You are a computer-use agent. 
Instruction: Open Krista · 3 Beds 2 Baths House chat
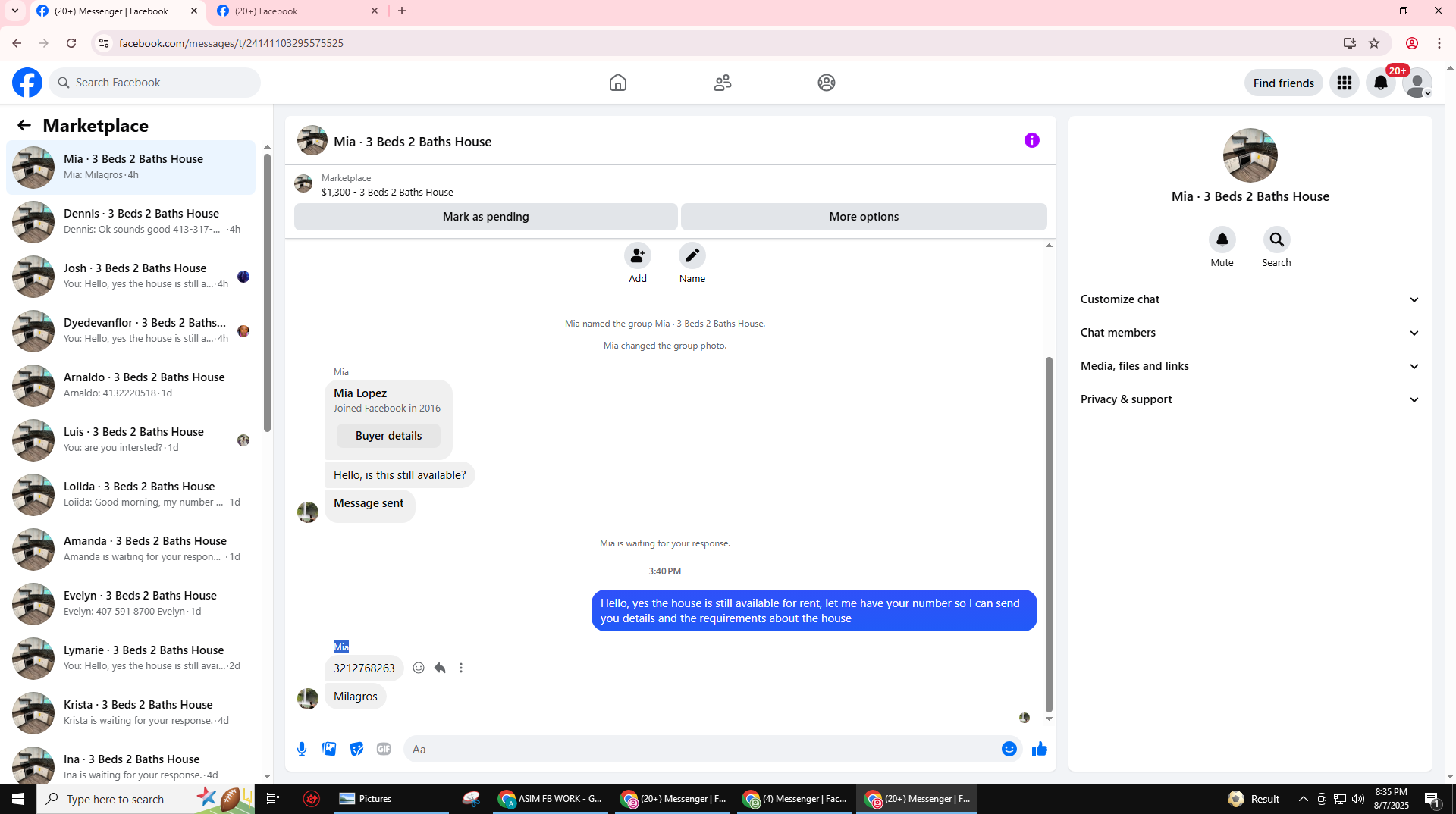pyautogui.click(x=131, y=712)
